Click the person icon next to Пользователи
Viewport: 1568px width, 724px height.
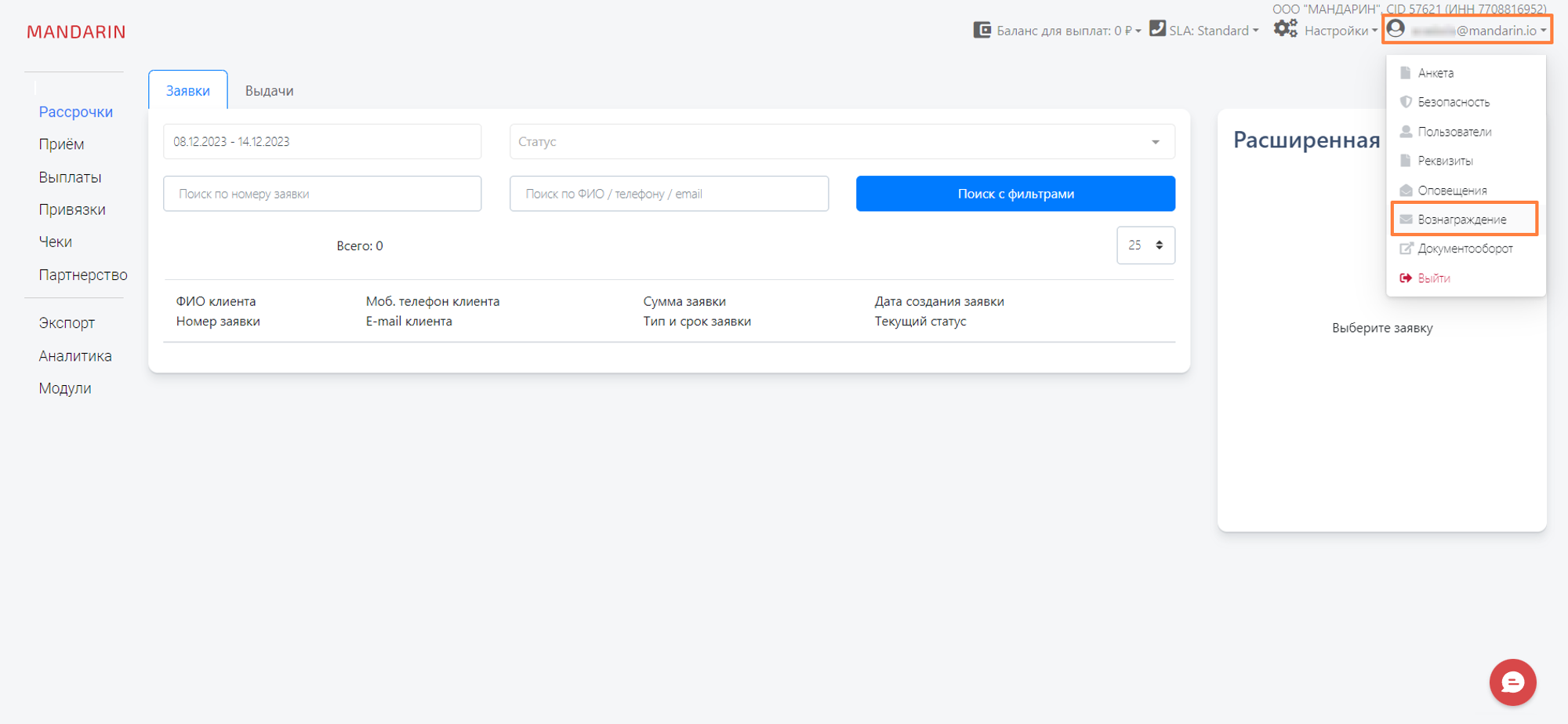tap(1406, 132)
